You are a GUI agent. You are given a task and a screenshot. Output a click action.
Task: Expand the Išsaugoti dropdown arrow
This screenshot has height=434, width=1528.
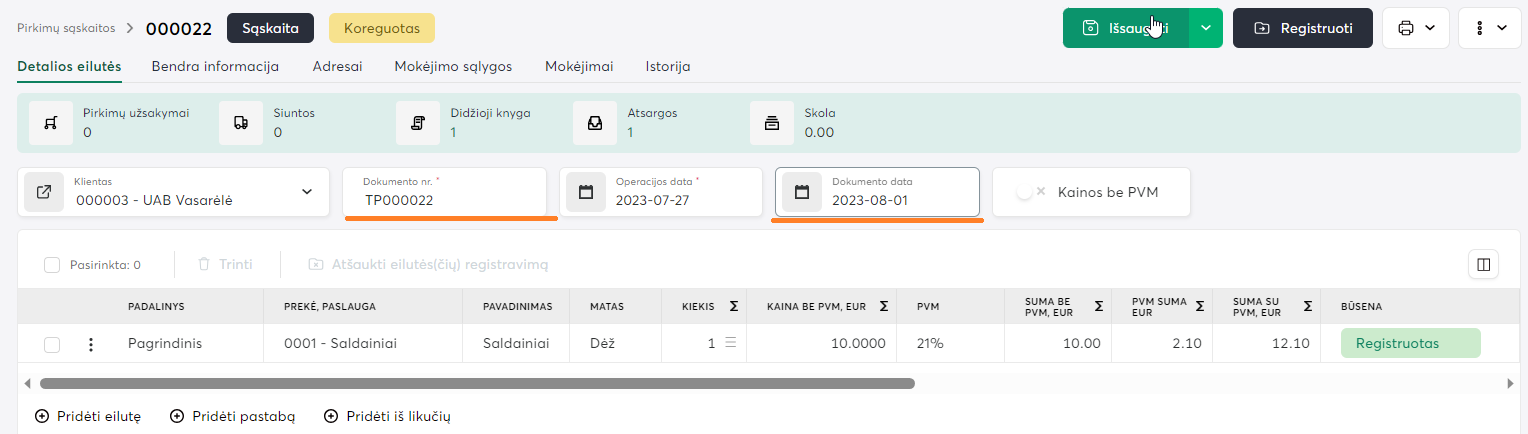pos(1205,28)
